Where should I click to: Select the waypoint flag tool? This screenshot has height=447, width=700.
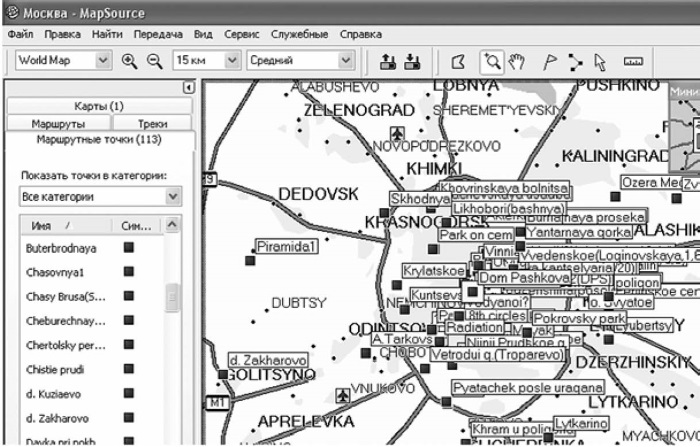coord(548,61)
